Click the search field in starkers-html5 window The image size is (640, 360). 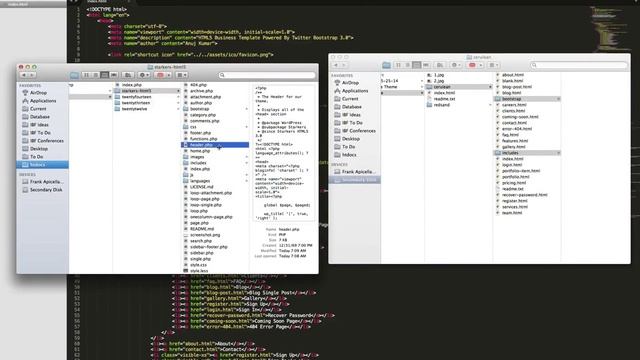point(267,75)
